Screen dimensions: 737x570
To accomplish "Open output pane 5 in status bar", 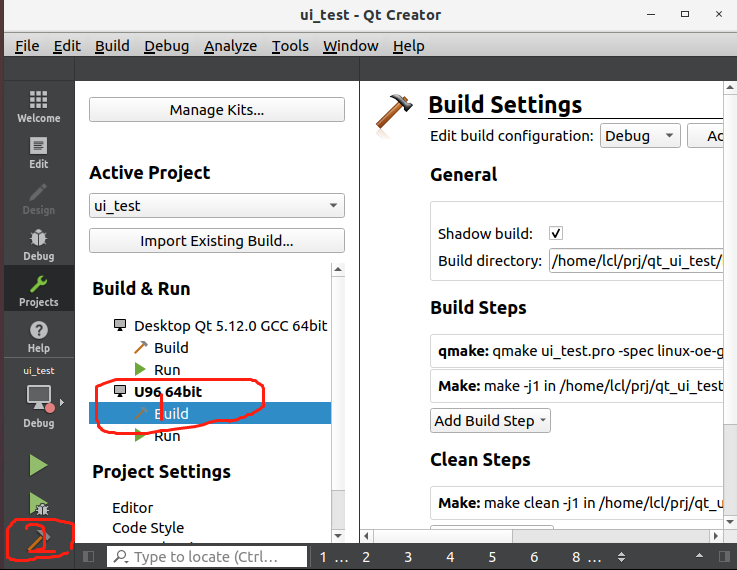I will pyautogui.click(x=492, y=557).
